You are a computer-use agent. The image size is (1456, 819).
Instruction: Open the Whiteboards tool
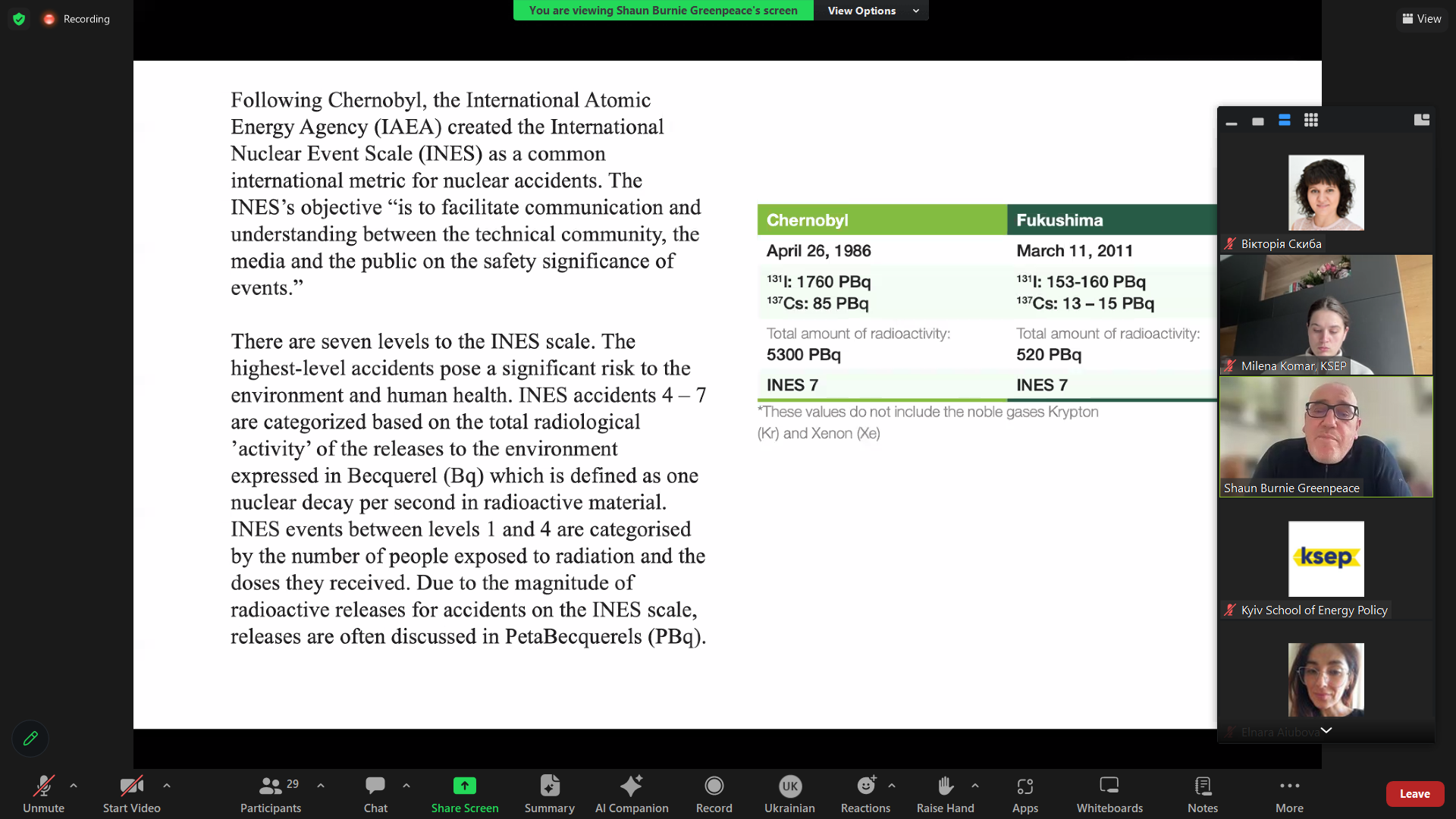pos(1109,793)
